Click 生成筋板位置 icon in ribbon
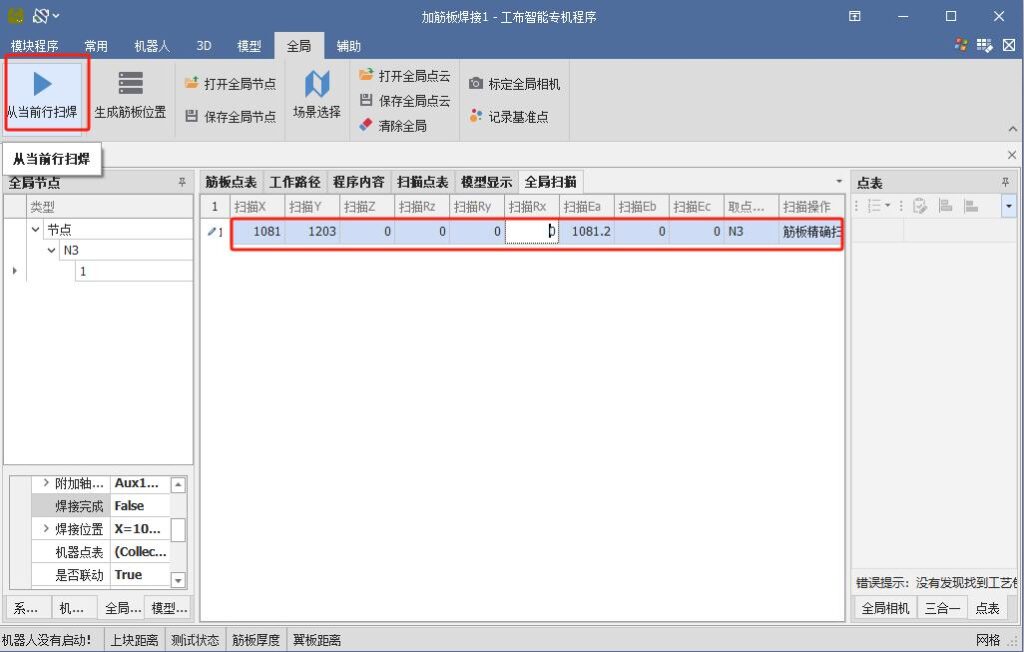This screenshot has width=1024, height=652. (130, 83)
